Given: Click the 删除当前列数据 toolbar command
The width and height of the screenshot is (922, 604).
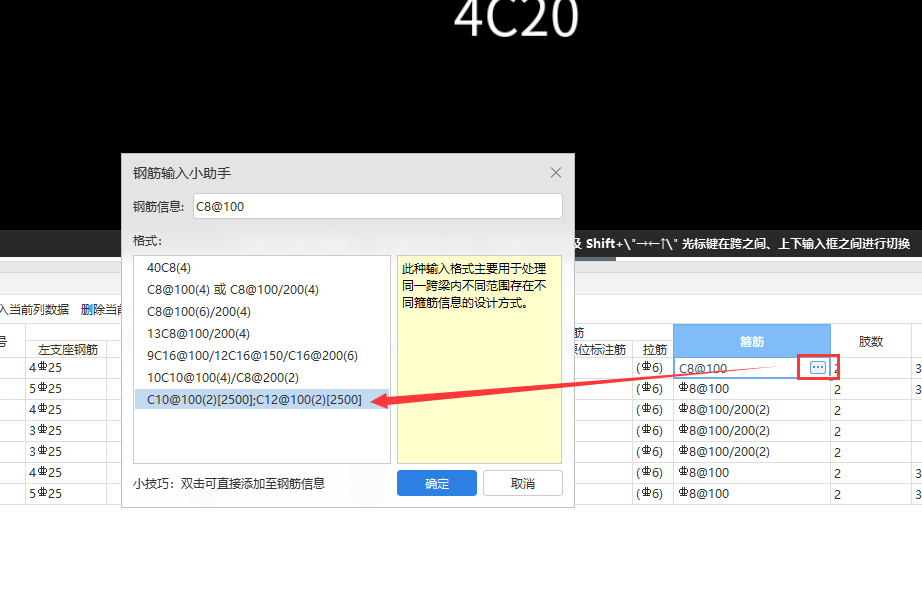Looking at the screenshot, I should point(101,309).
